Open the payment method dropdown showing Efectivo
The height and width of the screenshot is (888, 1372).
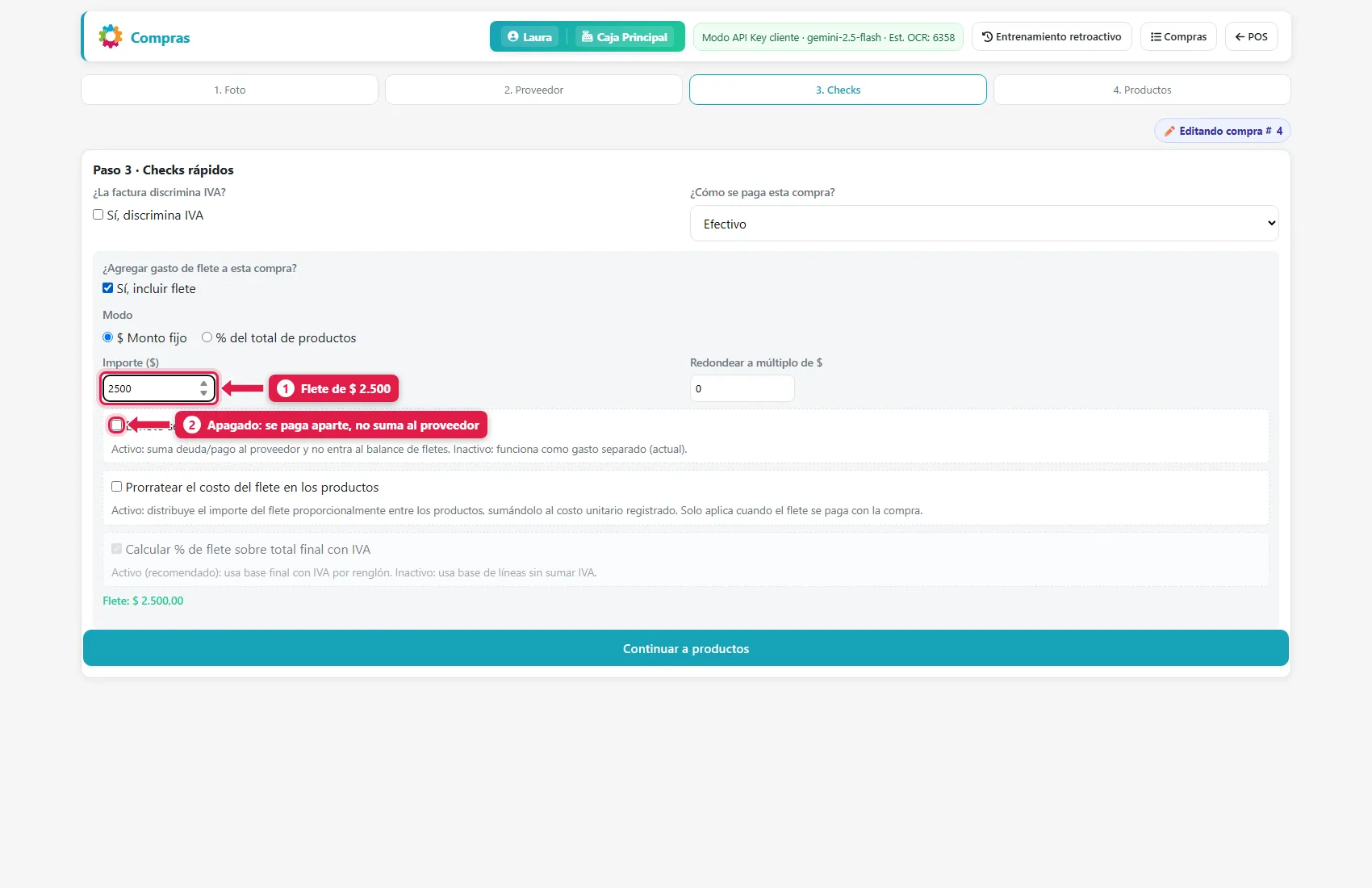(x=984, y=224)
